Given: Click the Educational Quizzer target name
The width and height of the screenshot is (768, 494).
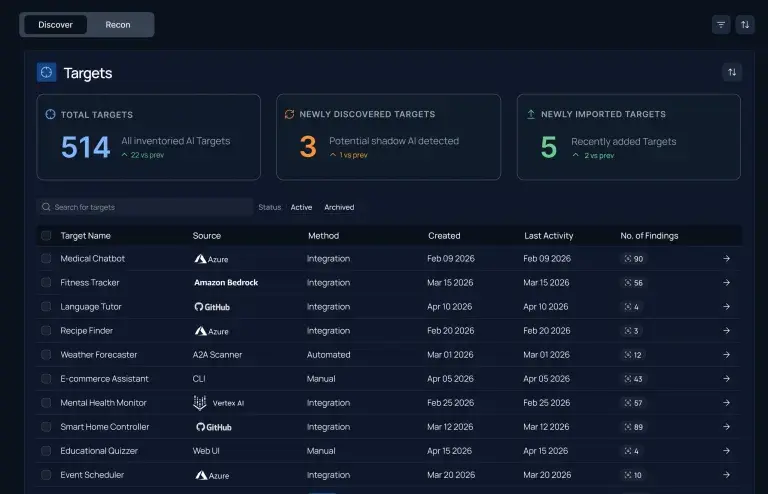Looking at the screenshot, I should (99, 450).
